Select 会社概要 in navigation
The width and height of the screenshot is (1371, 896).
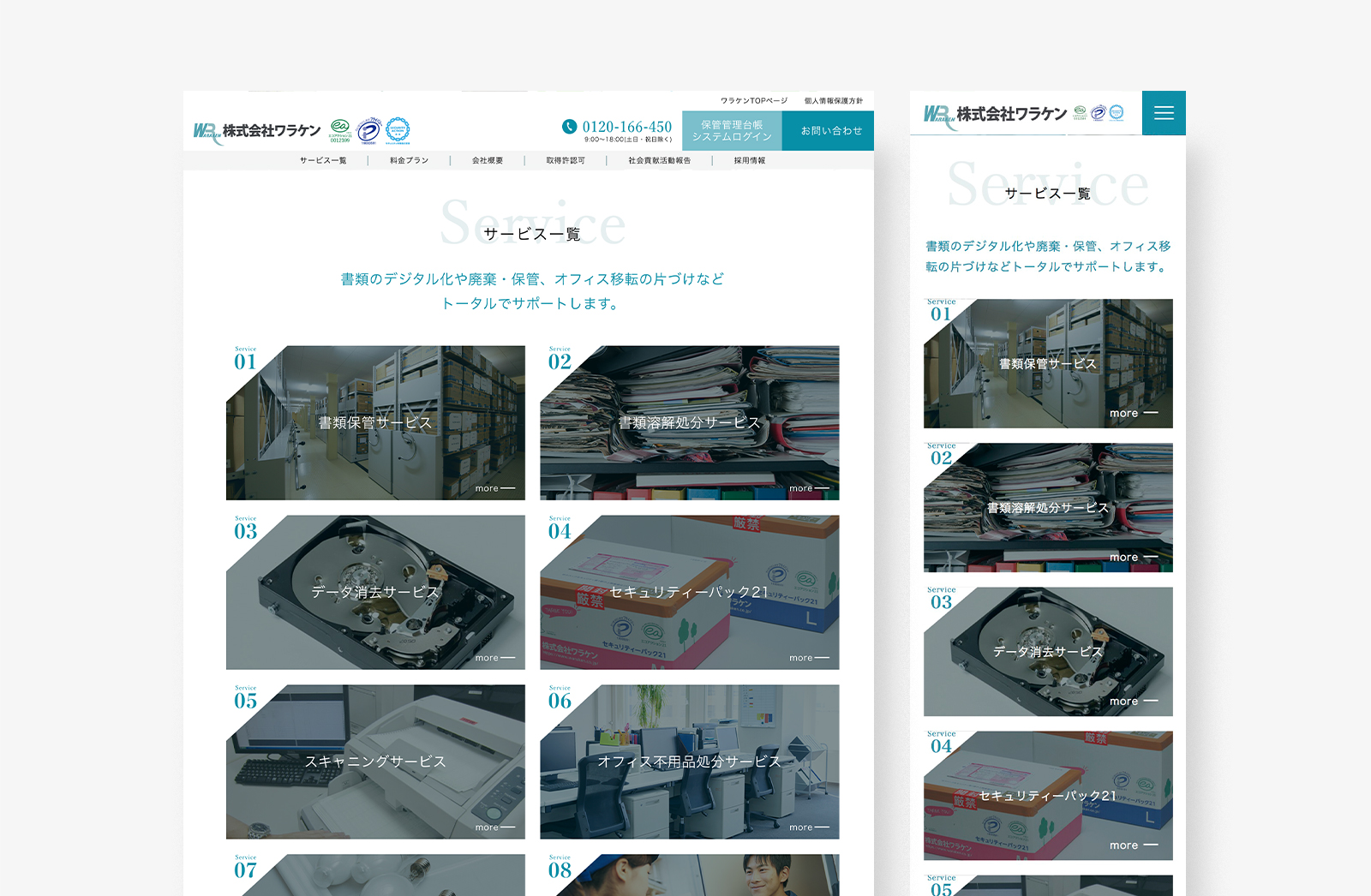pyautogui.click(x=488, y=160)
